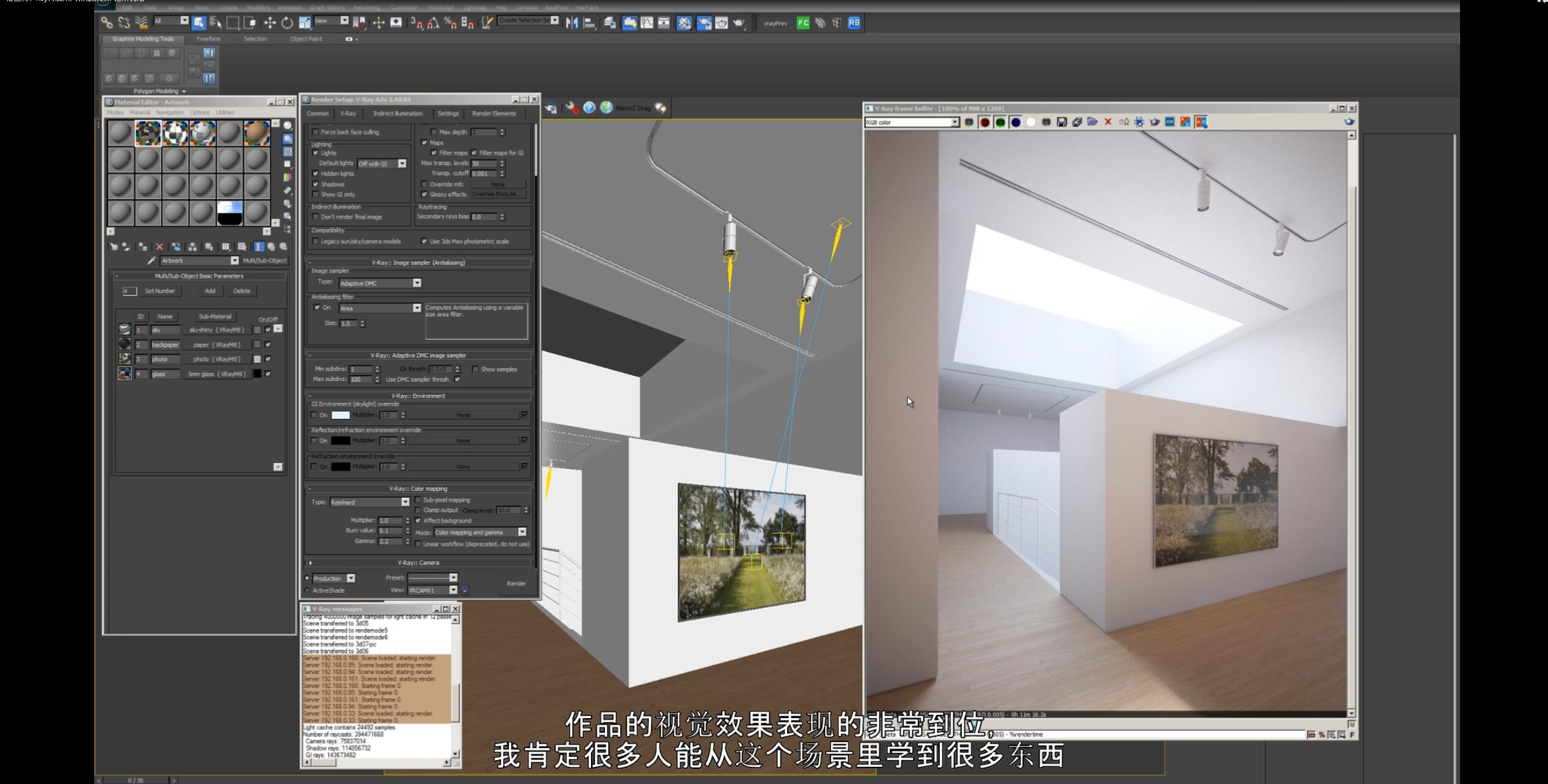1548x784 pixels.
Task: Select the brown wood material sphere slot
Action: pos(257,133)
